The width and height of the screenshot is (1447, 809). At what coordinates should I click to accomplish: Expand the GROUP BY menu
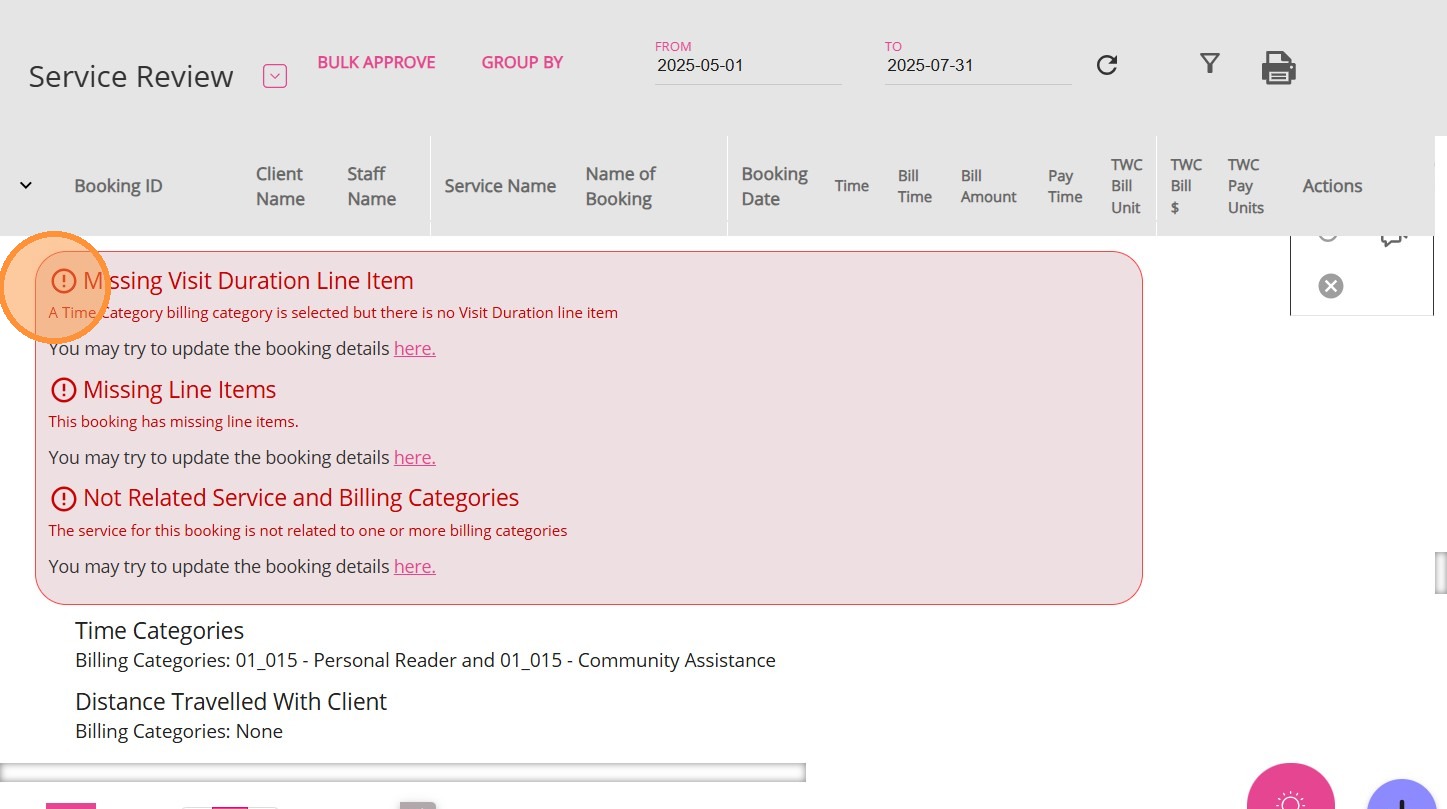click(522, 62)
